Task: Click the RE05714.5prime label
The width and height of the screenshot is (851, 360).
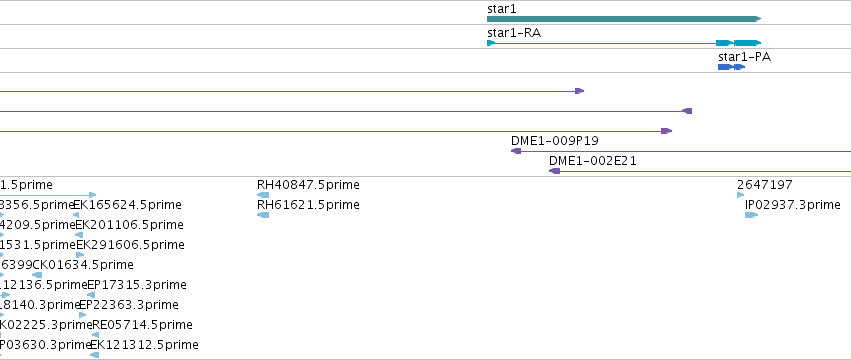Action: click(x=142, y=325)
